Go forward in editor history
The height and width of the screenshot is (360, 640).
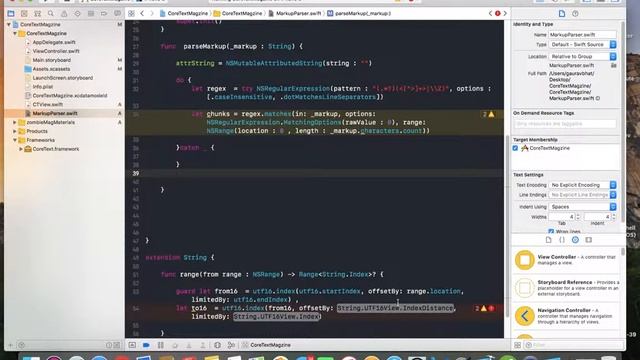click(152, 13)
